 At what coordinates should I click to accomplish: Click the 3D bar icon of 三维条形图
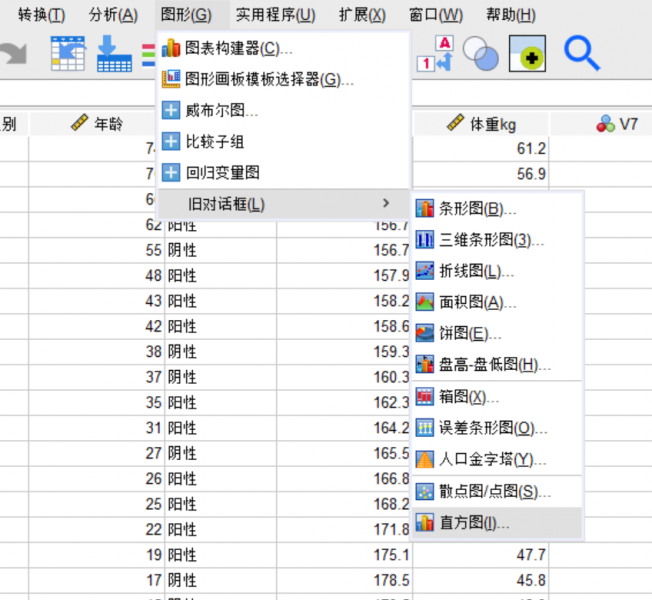pos(425,240)
